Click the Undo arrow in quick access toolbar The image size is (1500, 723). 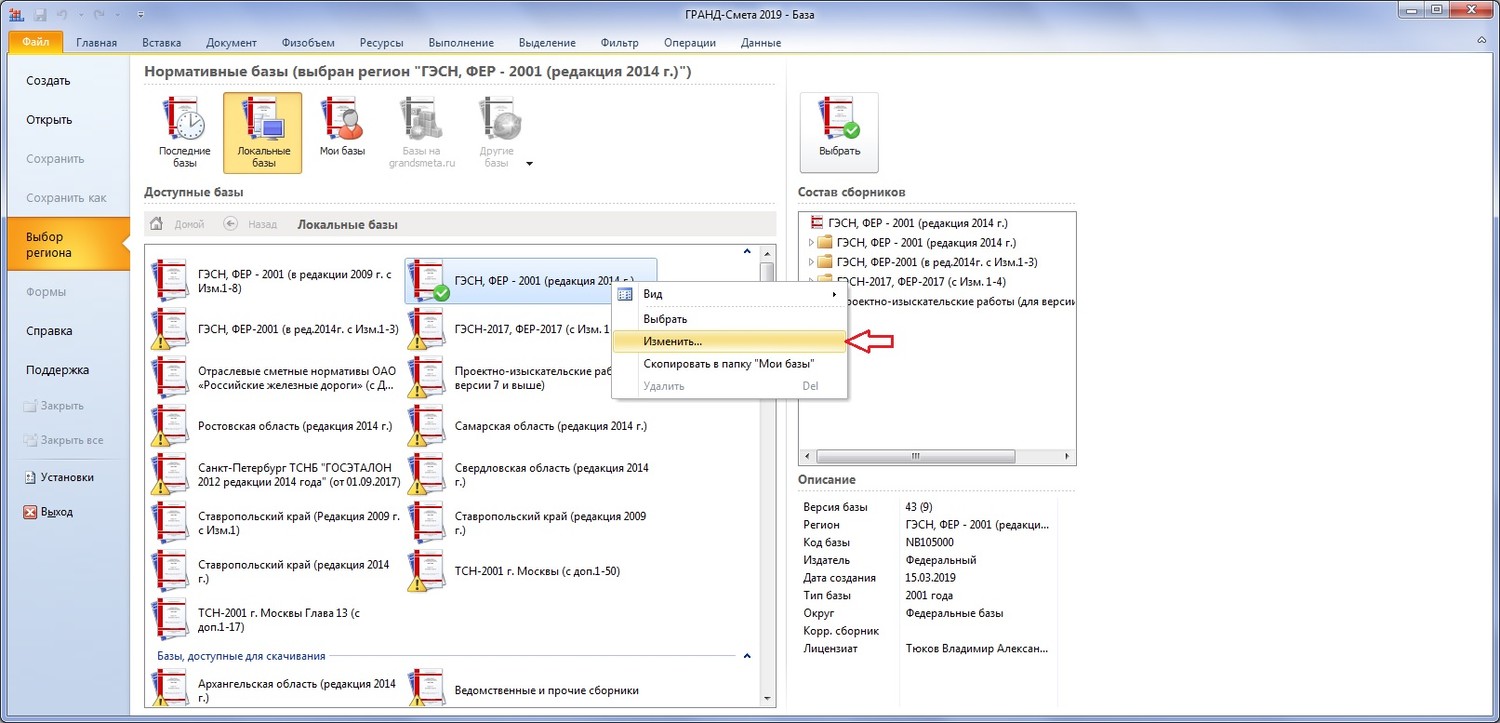pyautogui.click(x=62, y=14)
